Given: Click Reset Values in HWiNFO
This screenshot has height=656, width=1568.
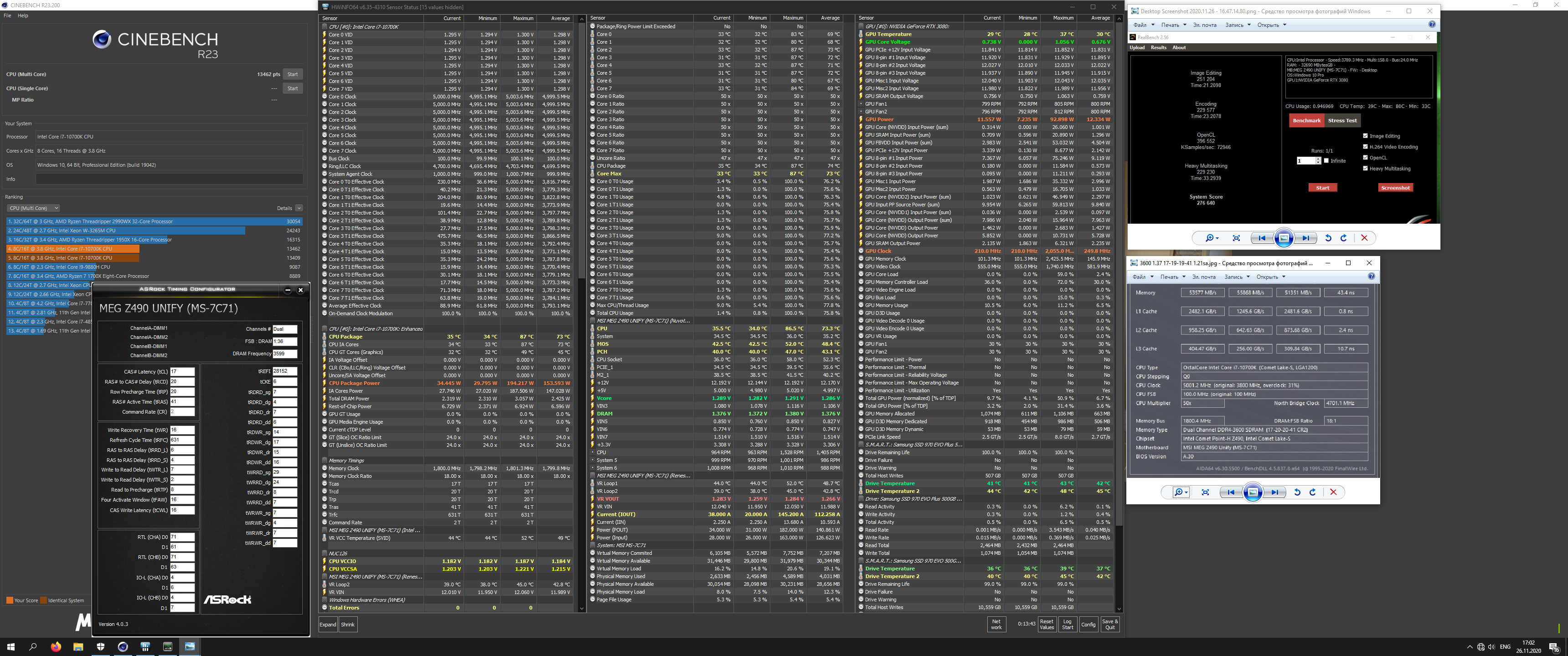Looking at the screenshot, I should click(x=1047, y=625).
